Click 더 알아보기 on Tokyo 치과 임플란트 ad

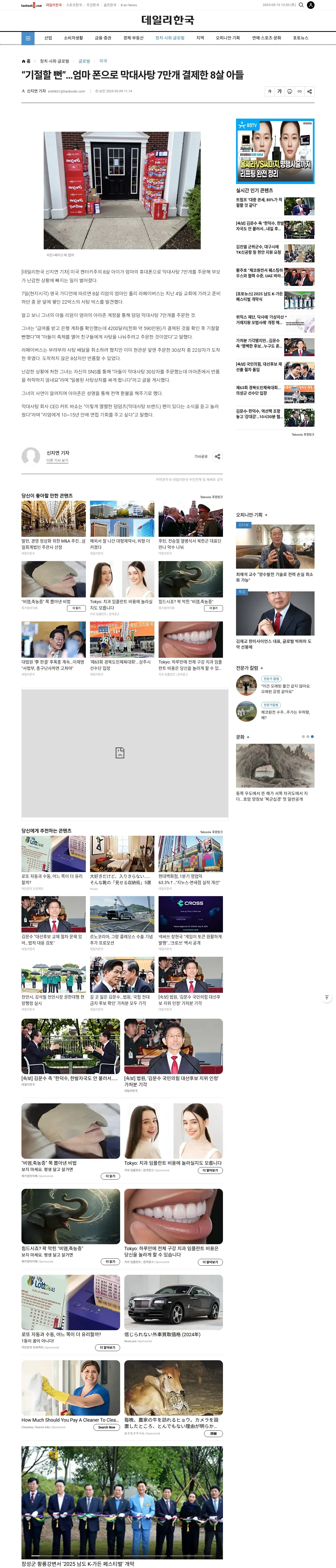210,1171
